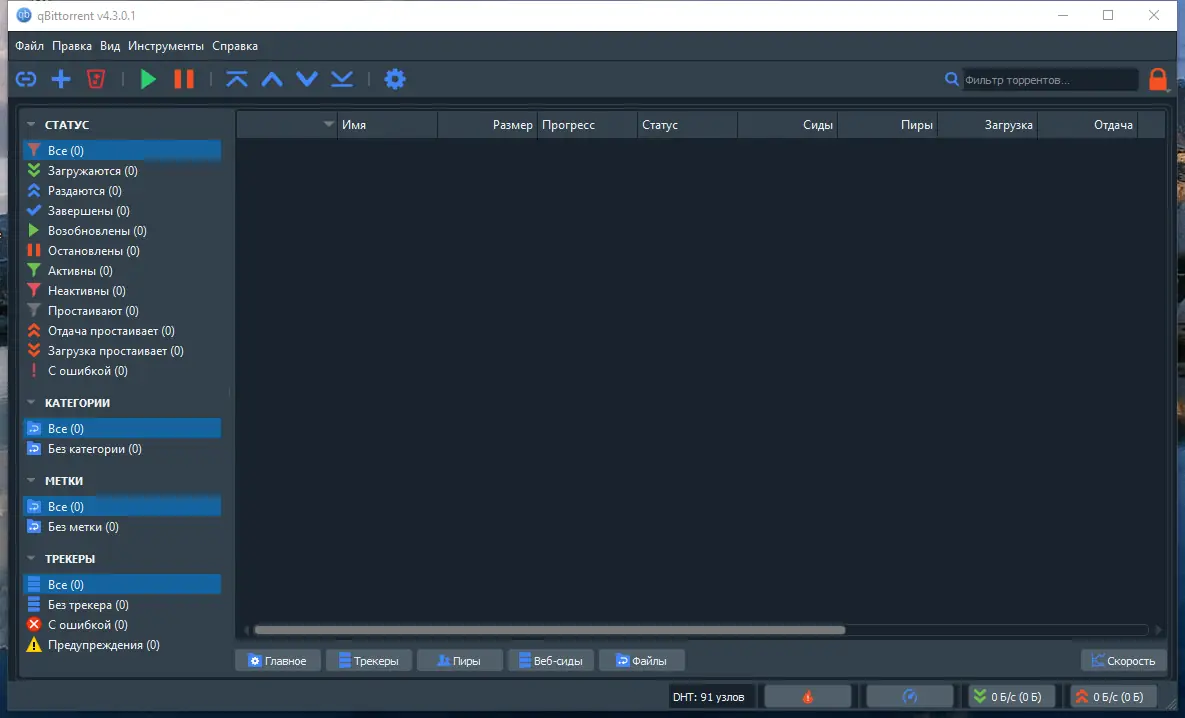Switch to the Главное tab
The image size is (1185, 718).
coord(277,661)
